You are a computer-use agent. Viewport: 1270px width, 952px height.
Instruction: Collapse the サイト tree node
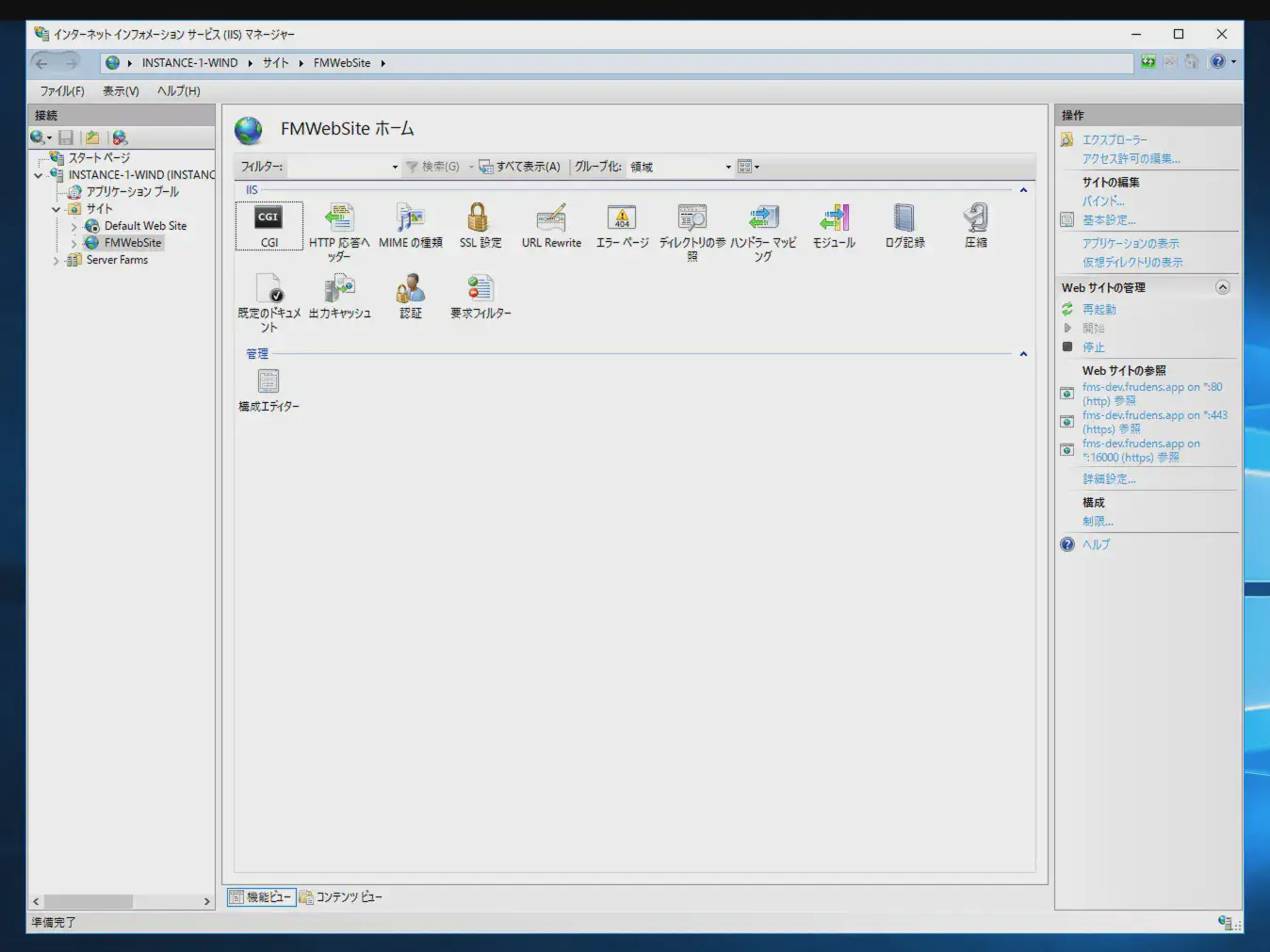coord(57,209)
